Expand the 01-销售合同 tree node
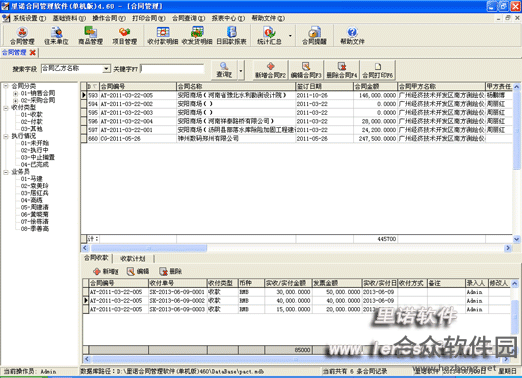522x378 pixels. (15, 93)
